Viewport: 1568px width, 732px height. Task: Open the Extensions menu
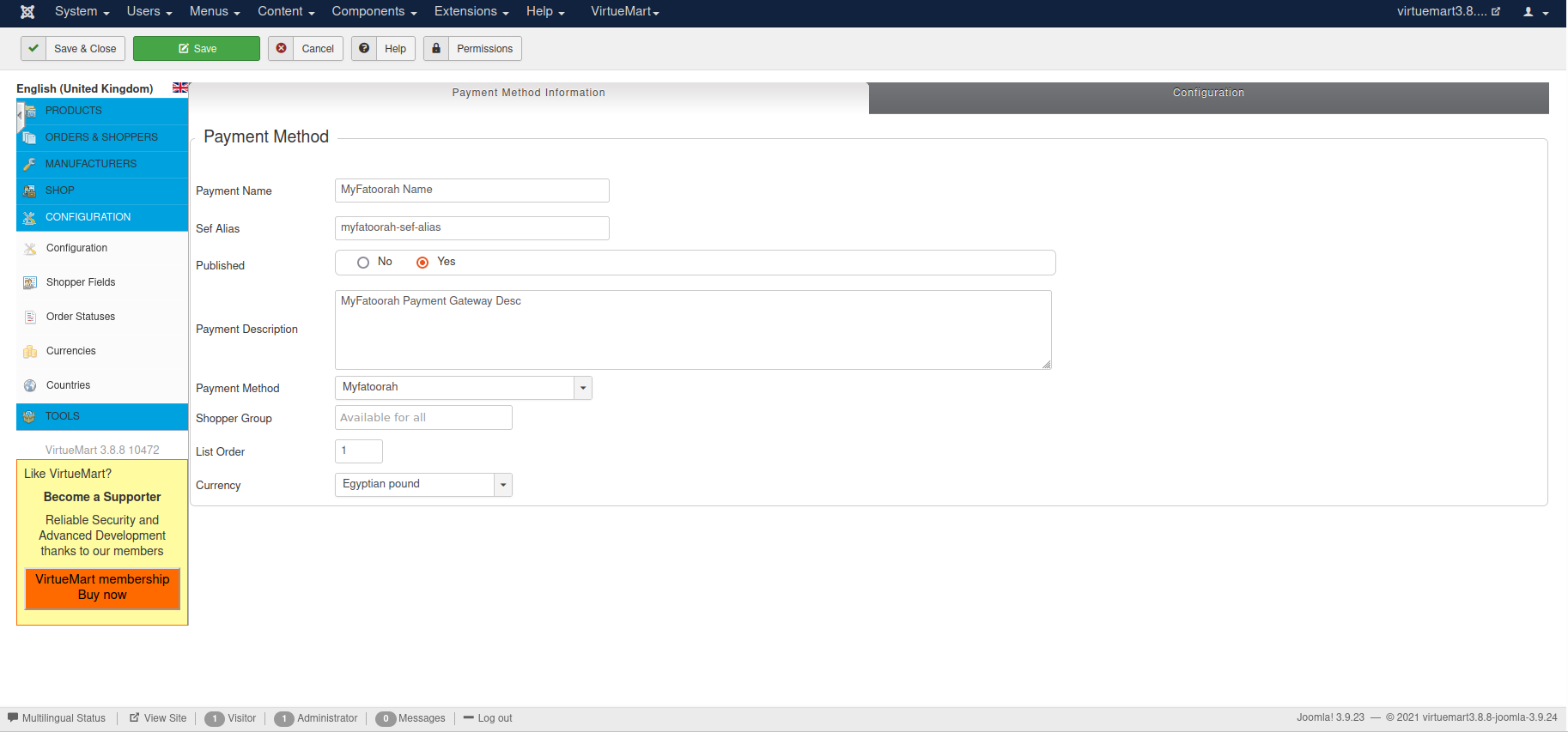click(471, 12)
